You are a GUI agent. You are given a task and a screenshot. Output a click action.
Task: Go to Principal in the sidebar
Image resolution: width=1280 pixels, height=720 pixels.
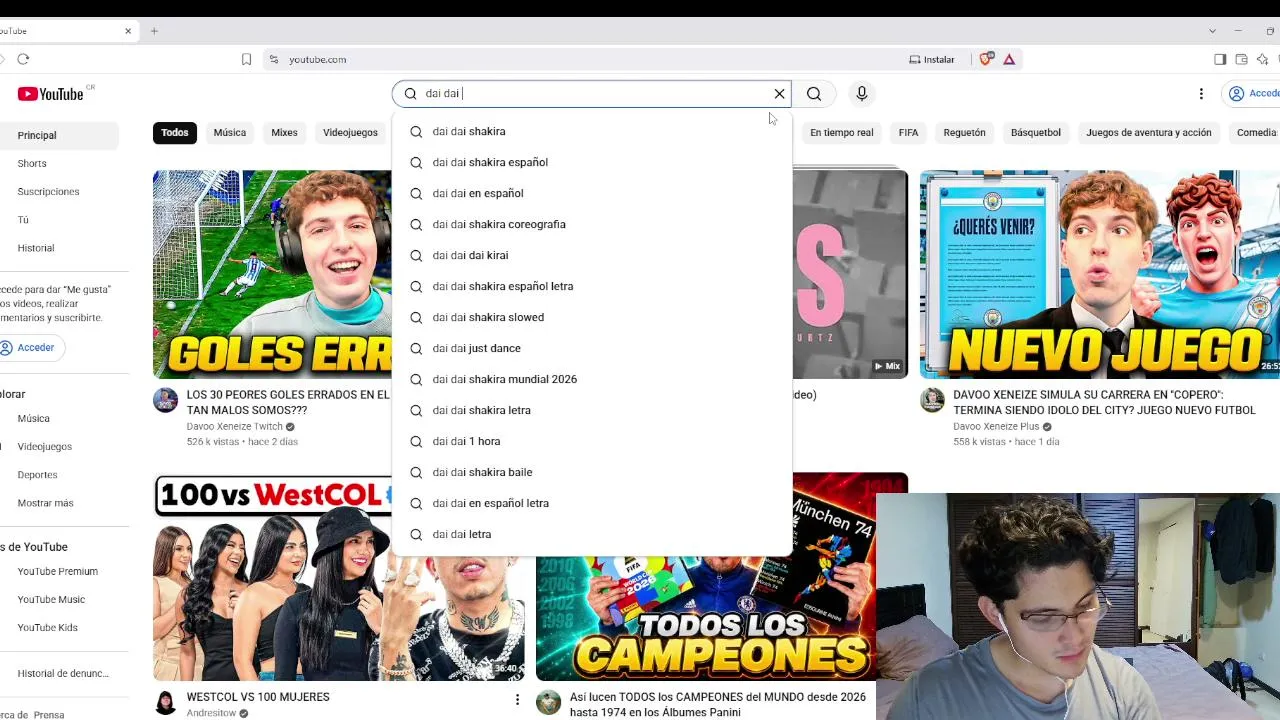coord(59,135)
